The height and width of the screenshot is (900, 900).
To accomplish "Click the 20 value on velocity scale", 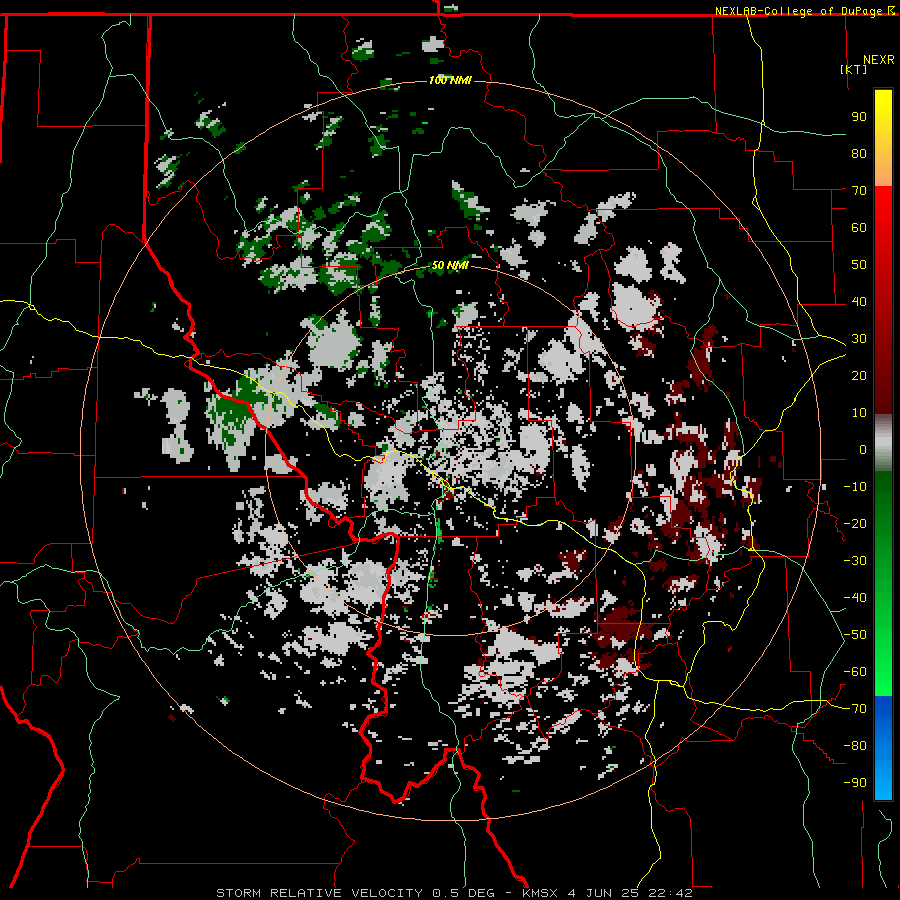I will (x=859, y=375).
